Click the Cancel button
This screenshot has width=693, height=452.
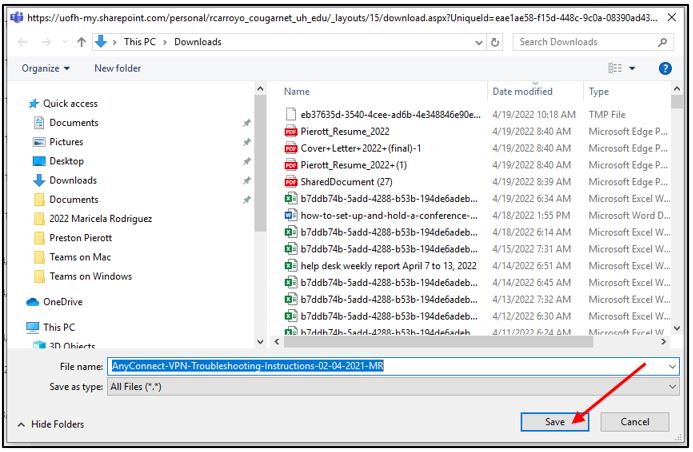click(x=635, y=422)
